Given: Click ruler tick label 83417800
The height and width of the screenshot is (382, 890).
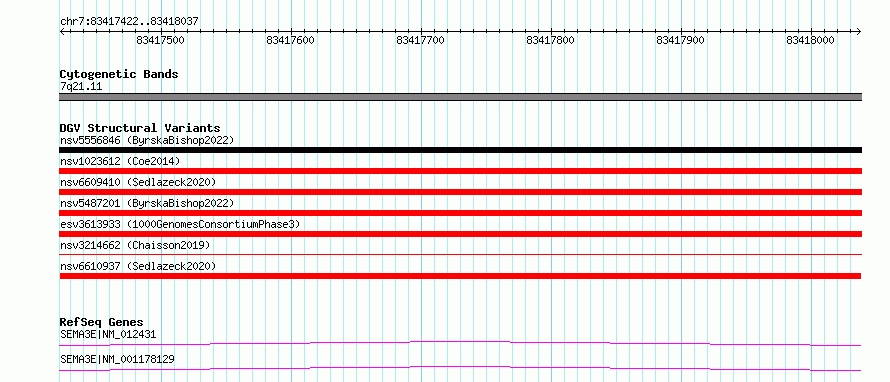Looking at the screenshot, I should [551, 40].
